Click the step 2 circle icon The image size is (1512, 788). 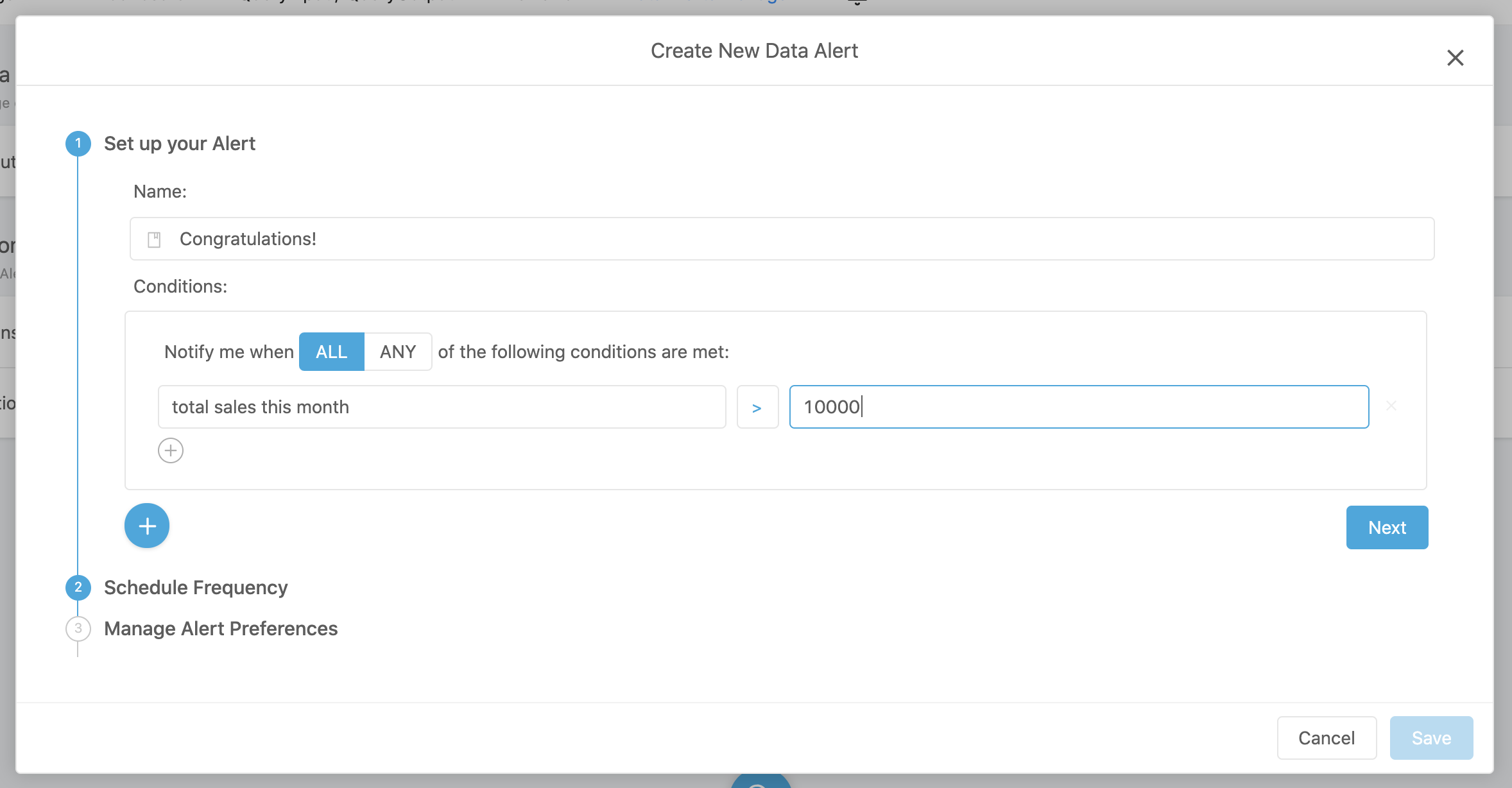click(x=78, y=587)
